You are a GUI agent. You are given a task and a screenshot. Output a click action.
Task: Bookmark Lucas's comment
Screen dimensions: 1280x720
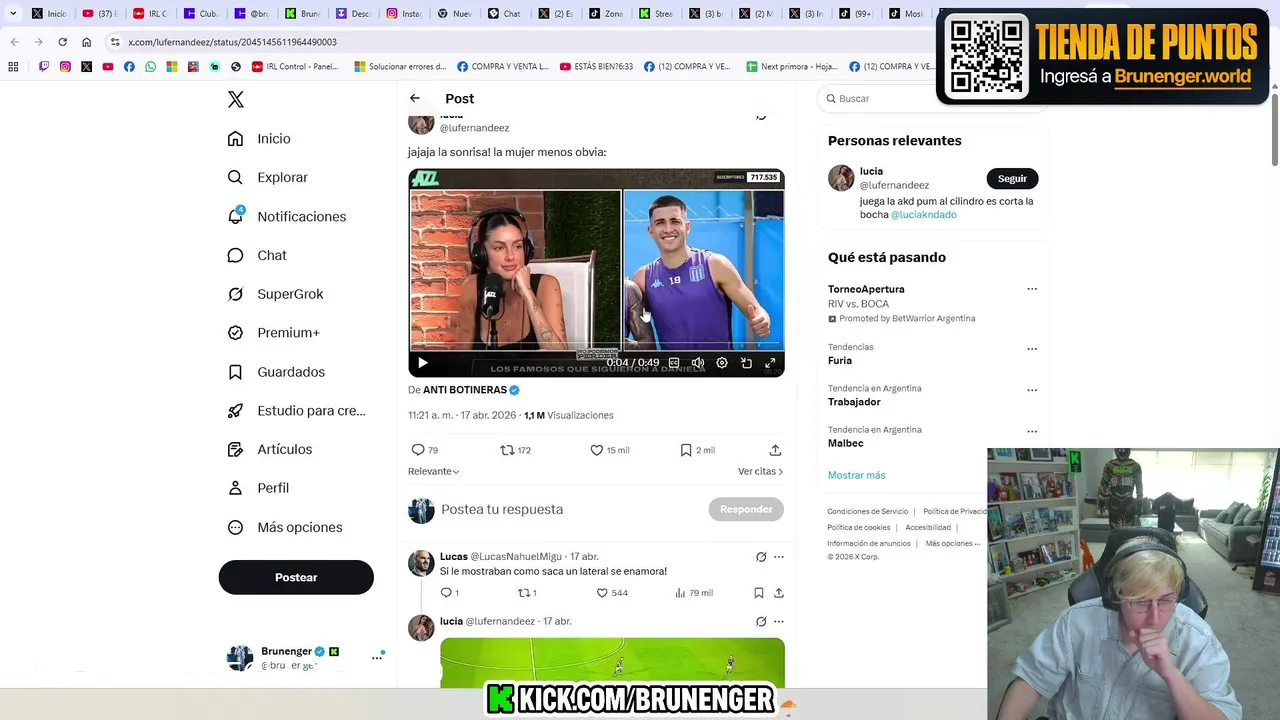pos(759,593)
